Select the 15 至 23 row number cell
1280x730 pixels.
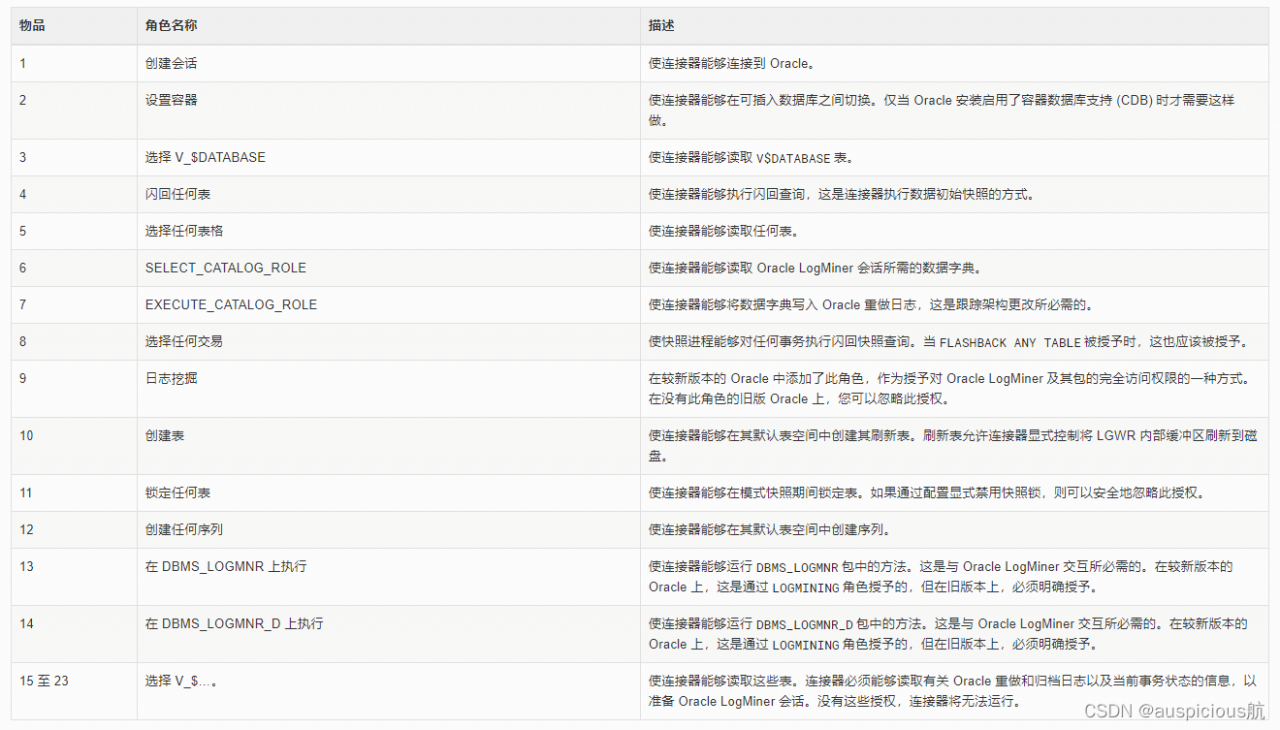pyautogui.click(x=44, y=681)
